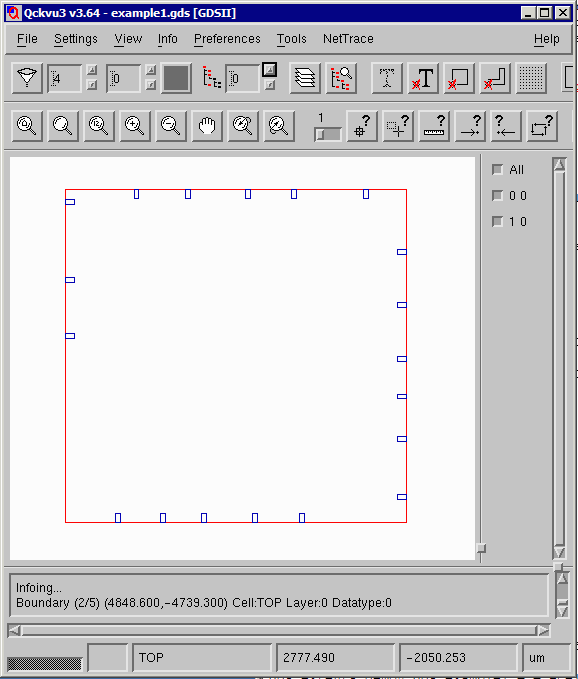The height and width of the screenshot is (679, 578).
Task: Click the right-arrow query icon
Action: pyautogui.click(x=470, y=126)
